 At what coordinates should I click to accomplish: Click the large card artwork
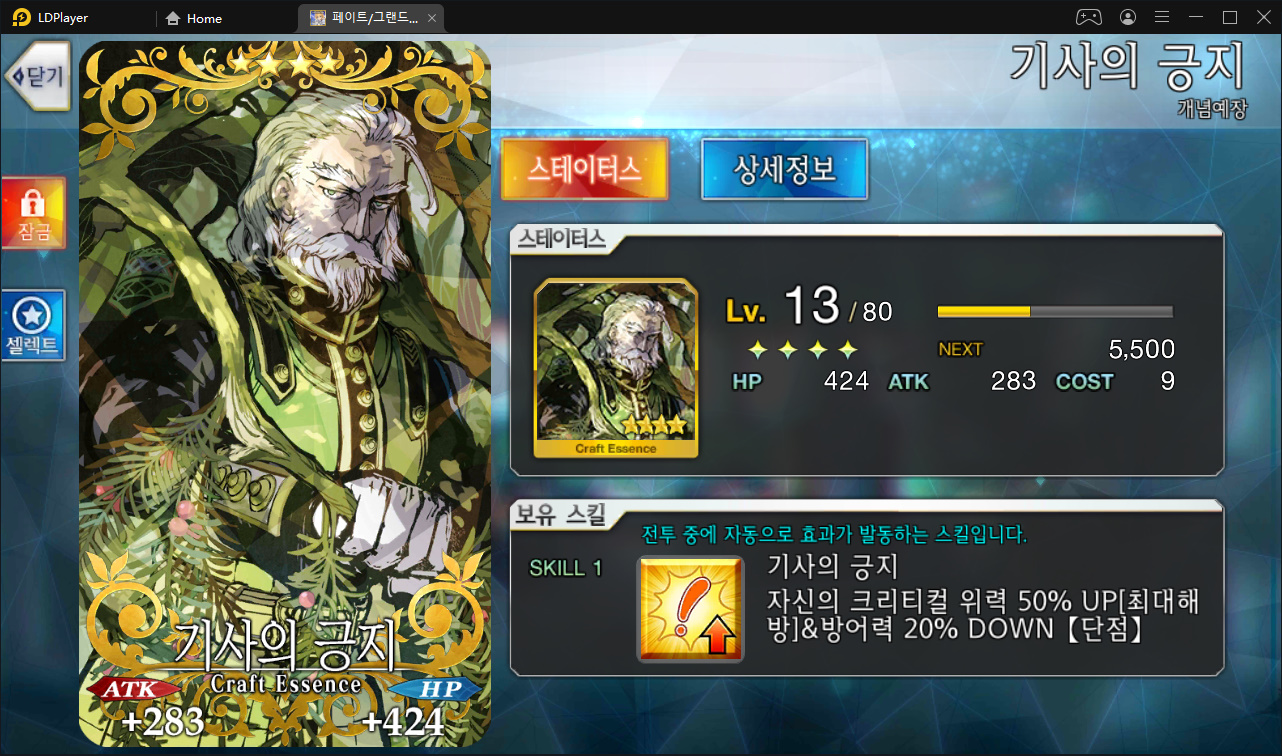[285, 394]
